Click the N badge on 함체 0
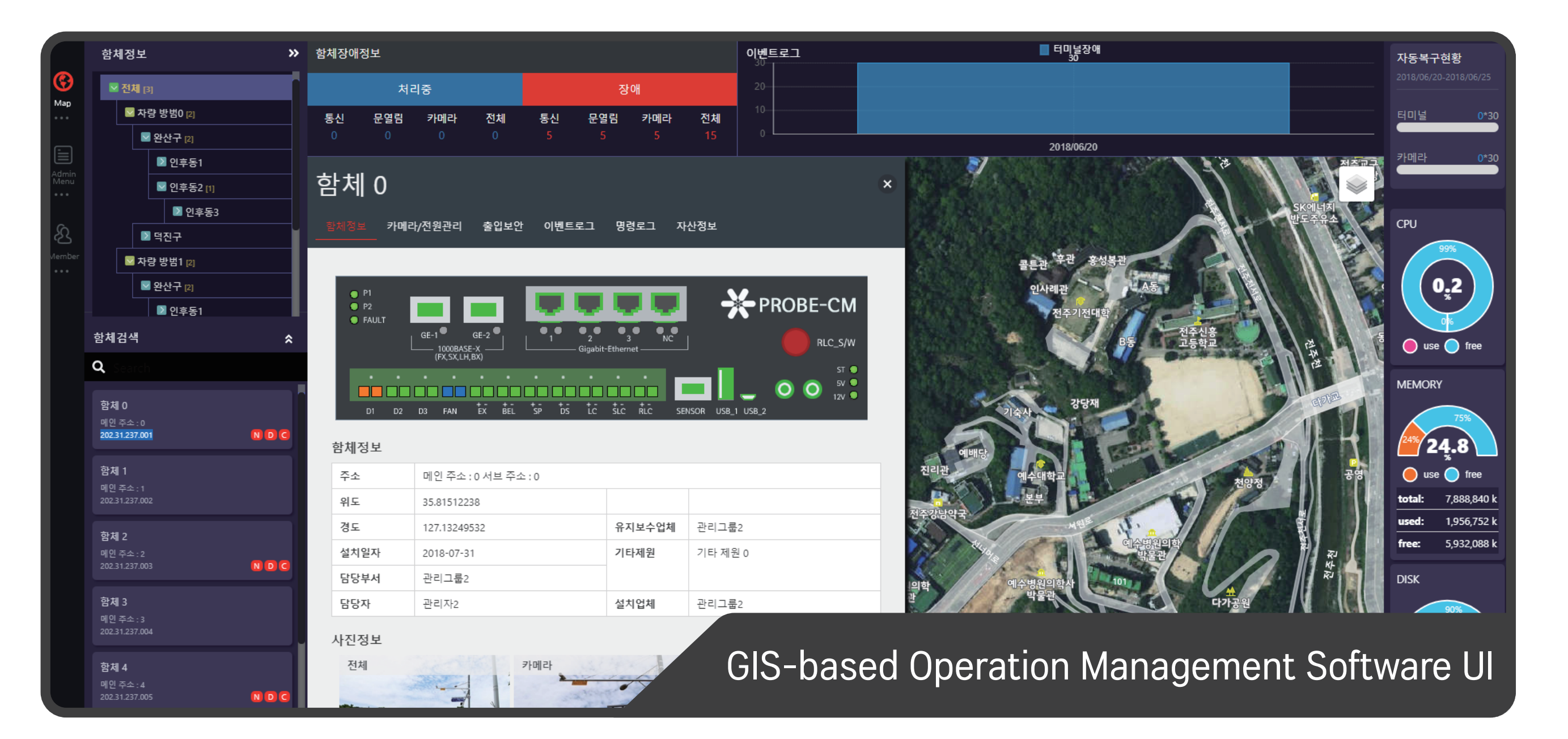 point(256,436)
